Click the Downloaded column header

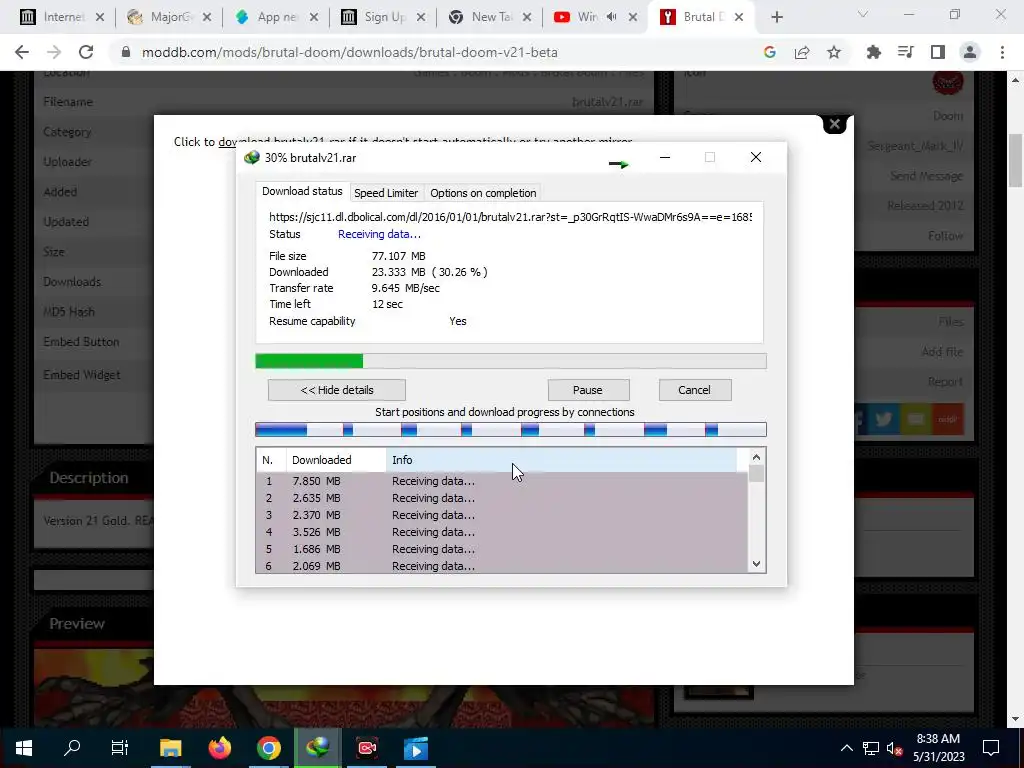click(x=336, y=460)
